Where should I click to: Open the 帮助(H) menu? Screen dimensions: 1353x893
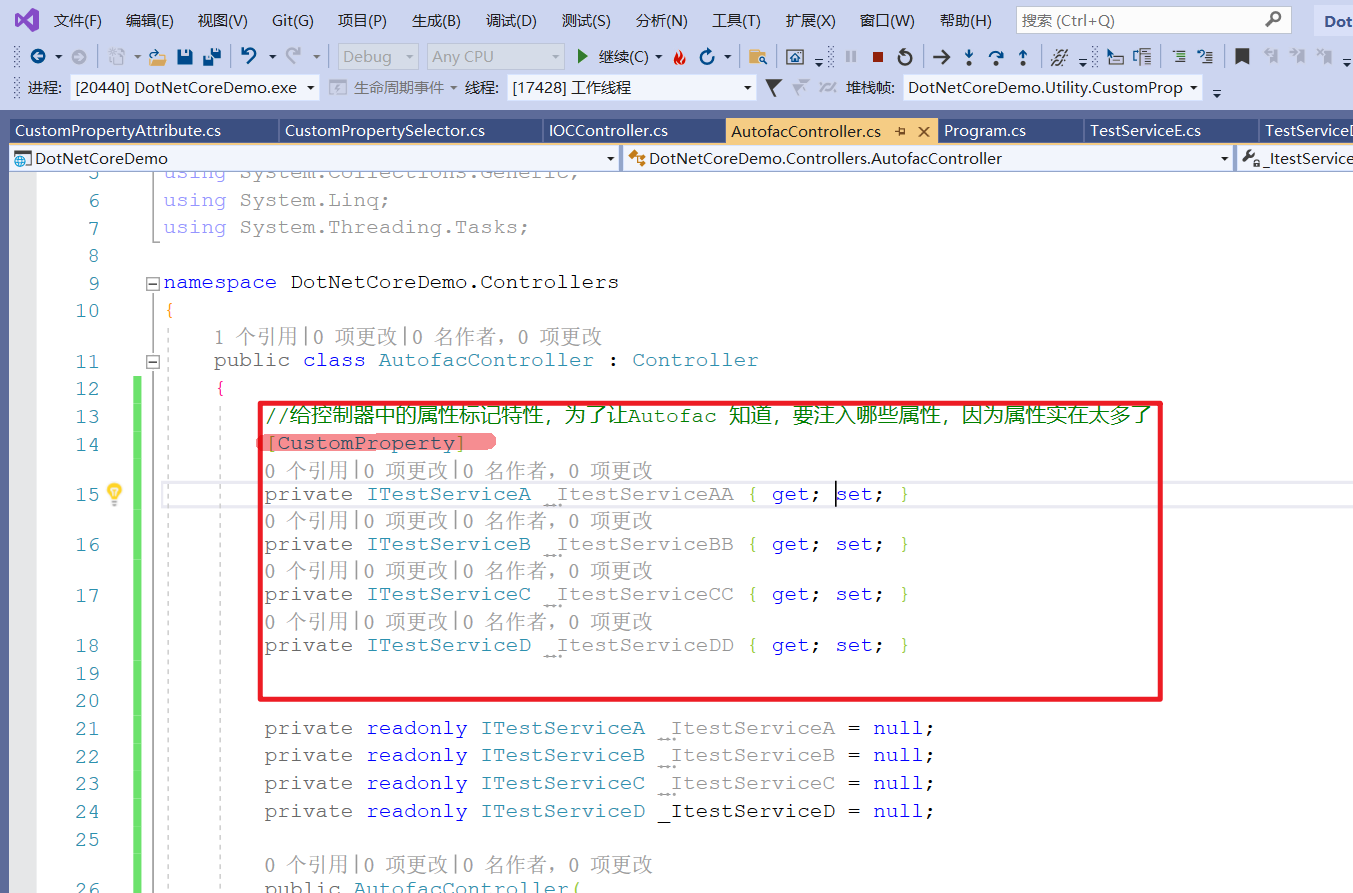pos(966,20)
